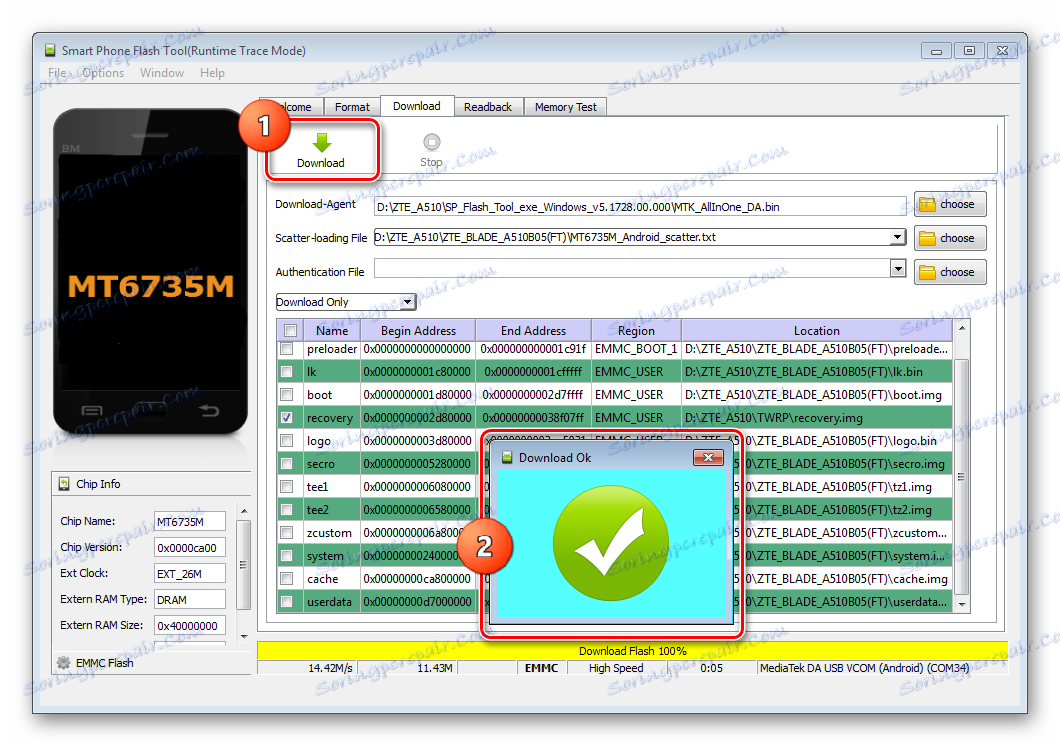The width and height of the screenshot is (1060, 746).
Task: Close the Download Ok dialog
Action: pos(708,457)
